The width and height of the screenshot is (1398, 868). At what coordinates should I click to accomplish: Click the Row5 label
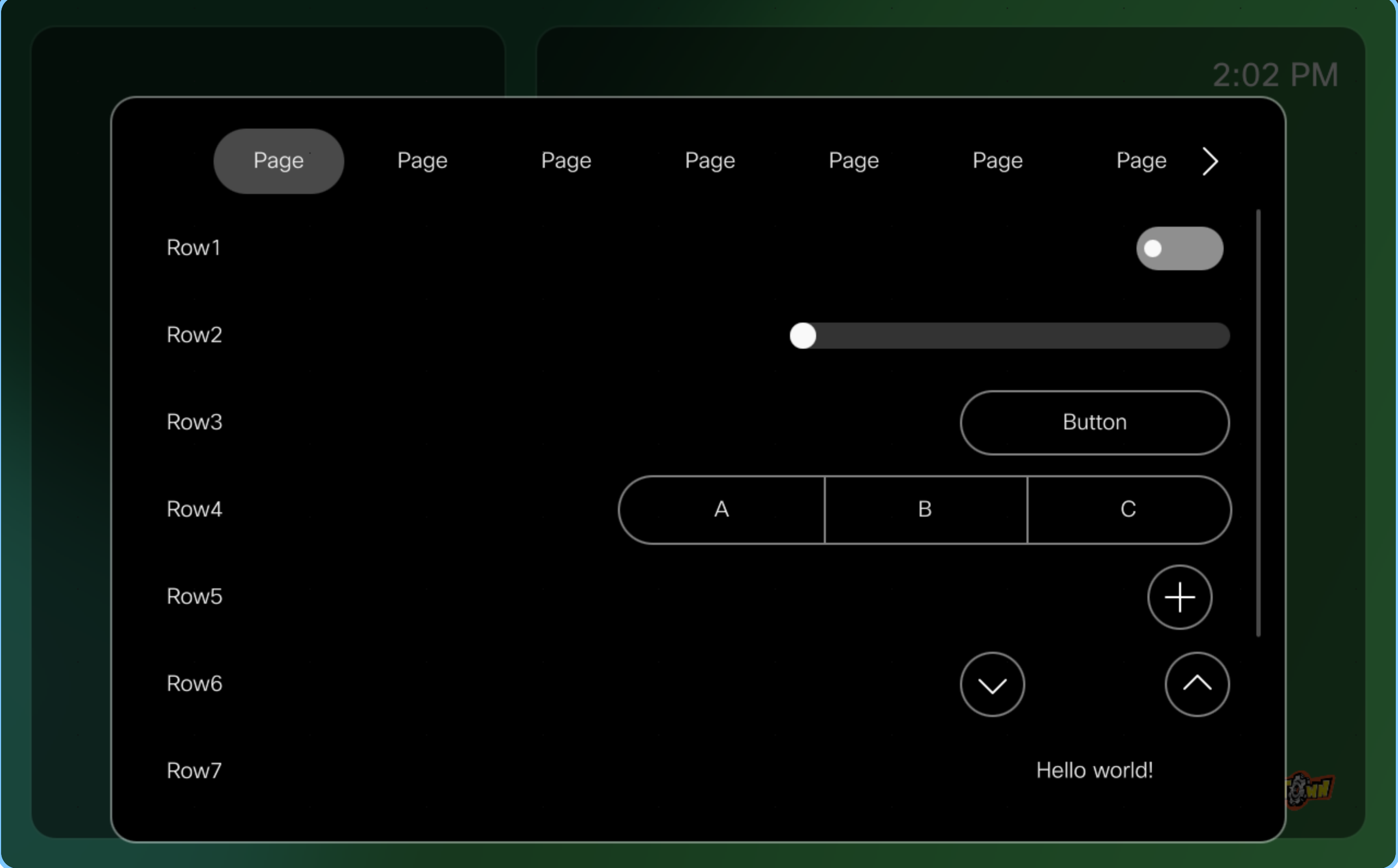(194, 597)
